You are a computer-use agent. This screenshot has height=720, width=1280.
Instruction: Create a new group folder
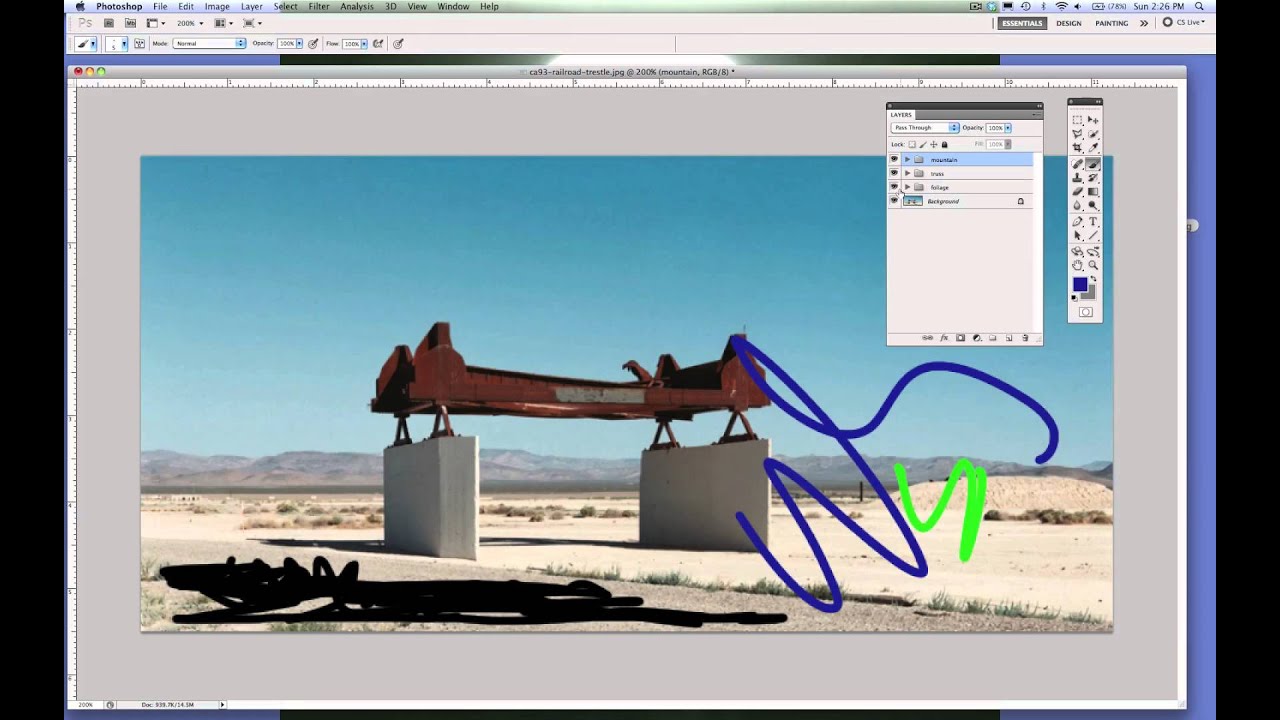993,338
